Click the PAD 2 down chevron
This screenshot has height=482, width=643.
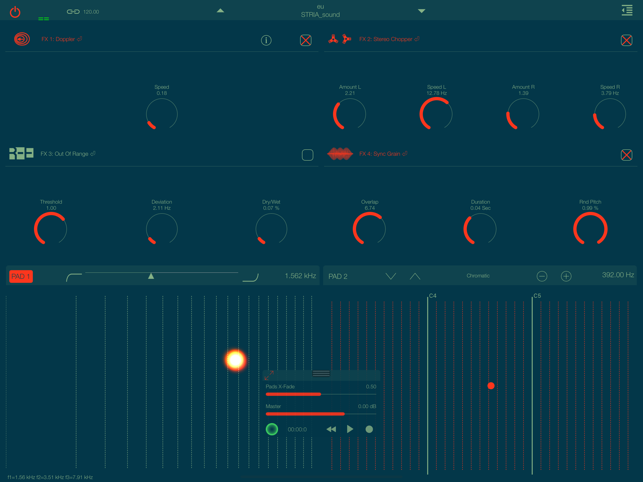[391, 276]
